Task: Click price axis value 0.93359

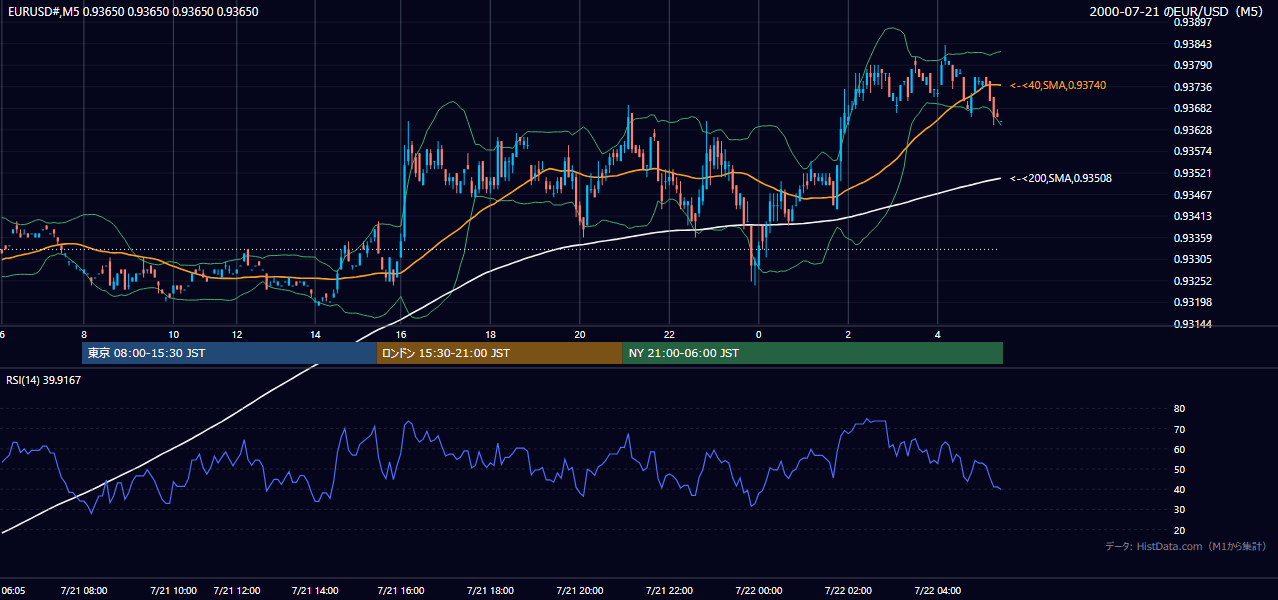Action: pos(1193,238)
